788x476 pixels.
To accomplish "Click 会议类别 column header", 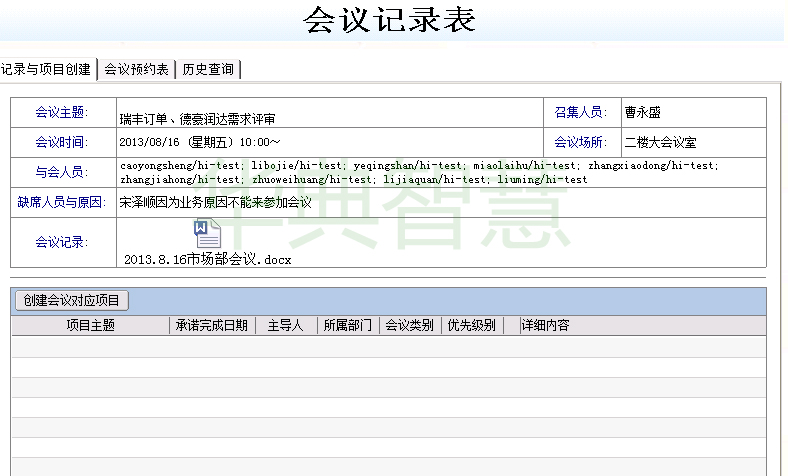I will pyautogui.click(x=410, y=326).
